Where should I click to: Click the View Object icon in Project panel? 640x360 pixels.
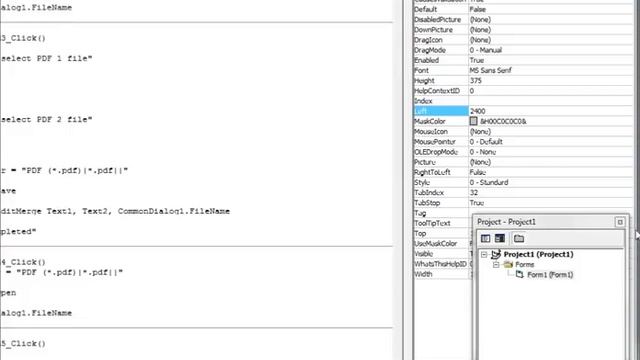coord(500,238)
